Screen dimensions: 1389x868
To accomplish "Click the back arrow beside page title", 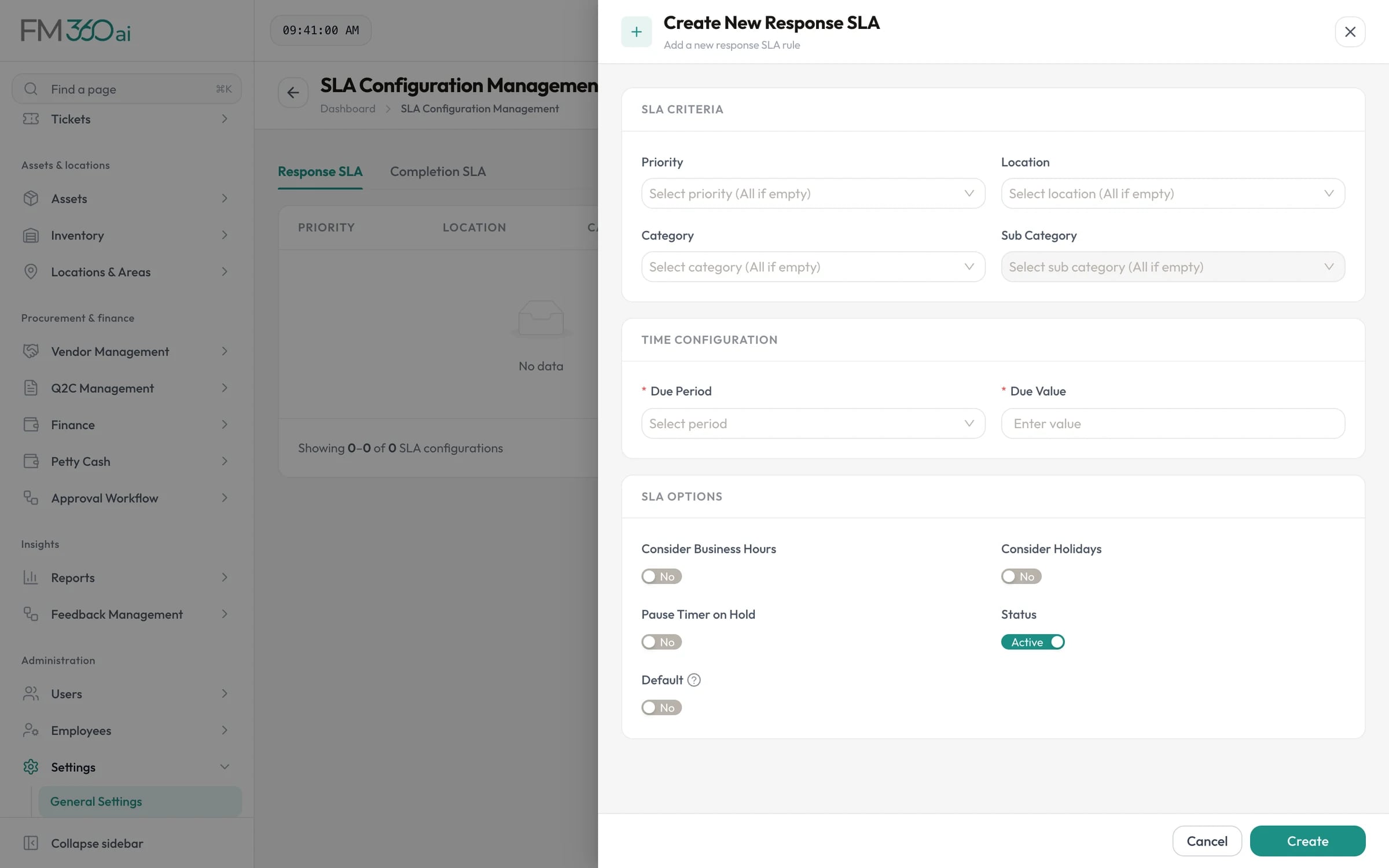I will coord(293,93).
